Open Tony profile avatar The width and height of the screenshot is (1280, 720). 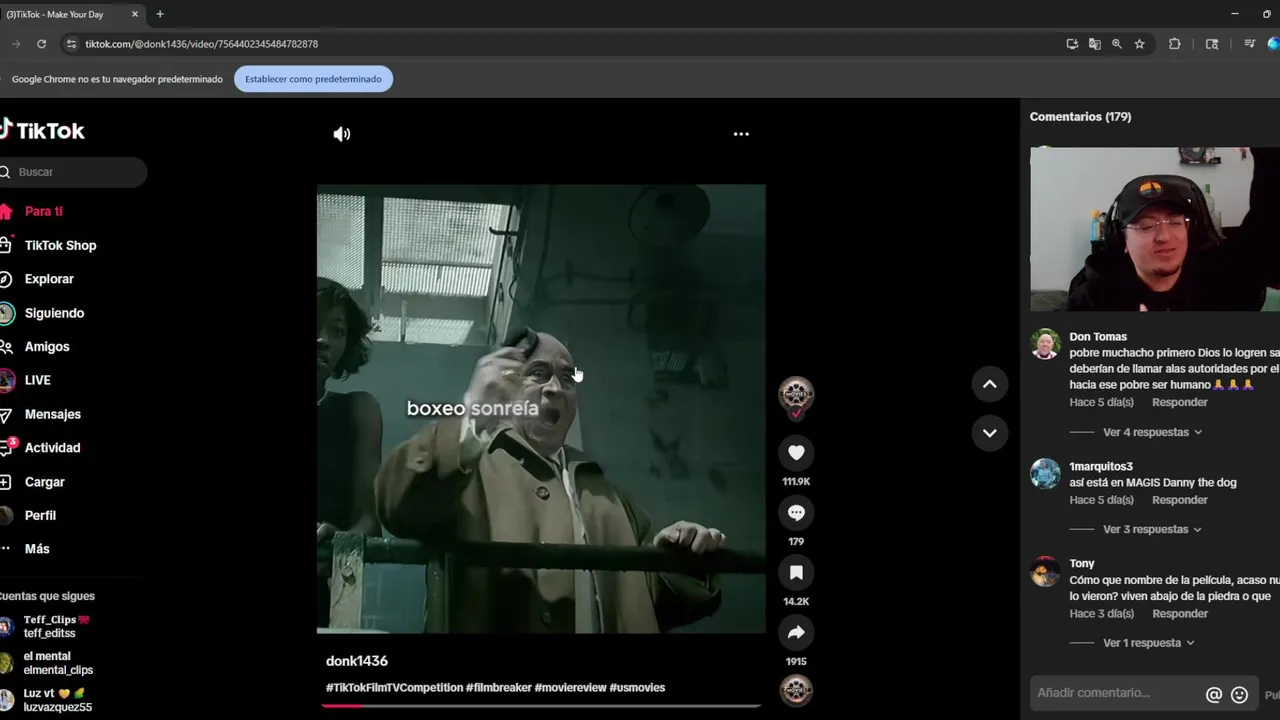point(1045,571)
